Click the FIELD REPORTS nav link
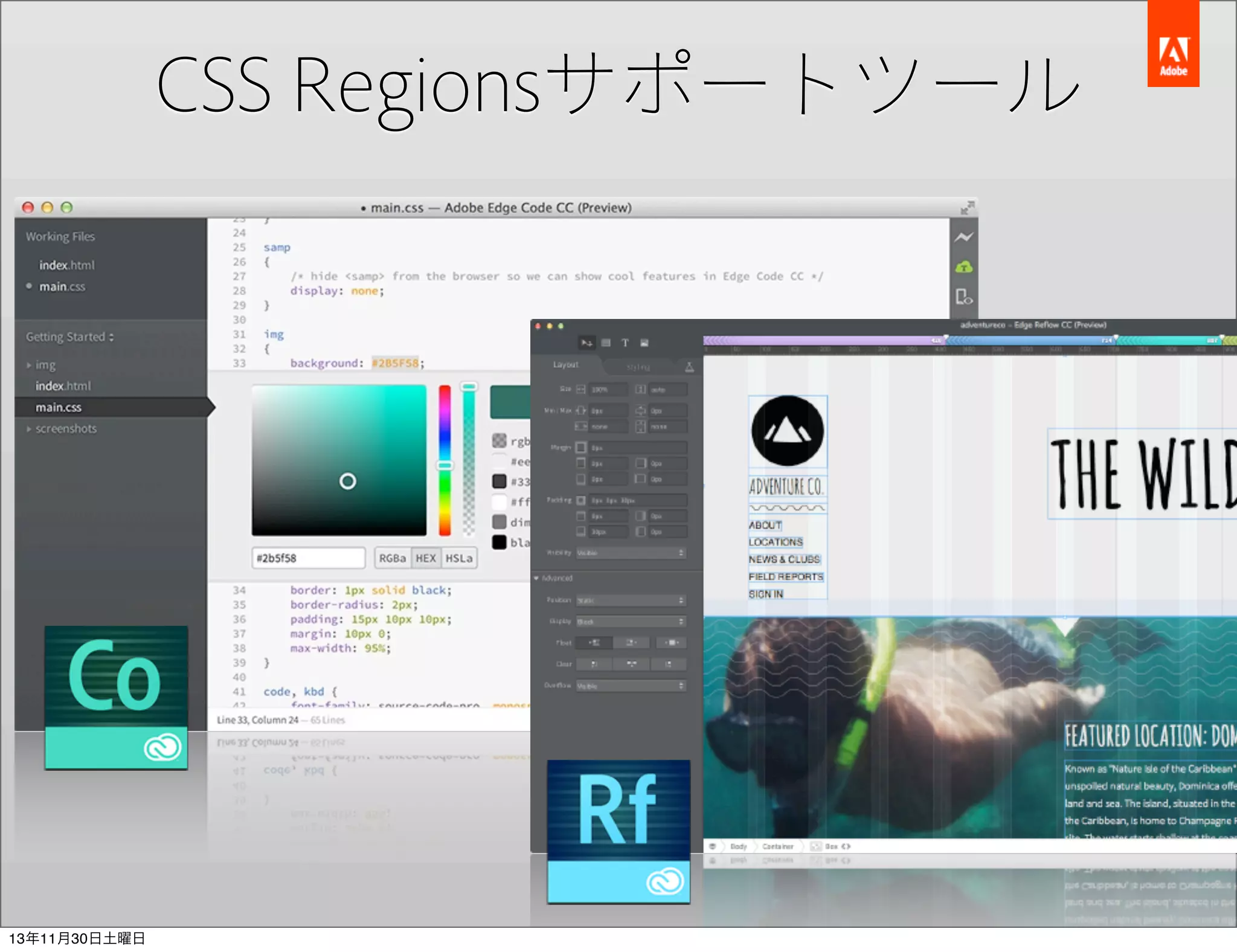Viewport: 1237px width, 952px height. [x=786, y=576]
